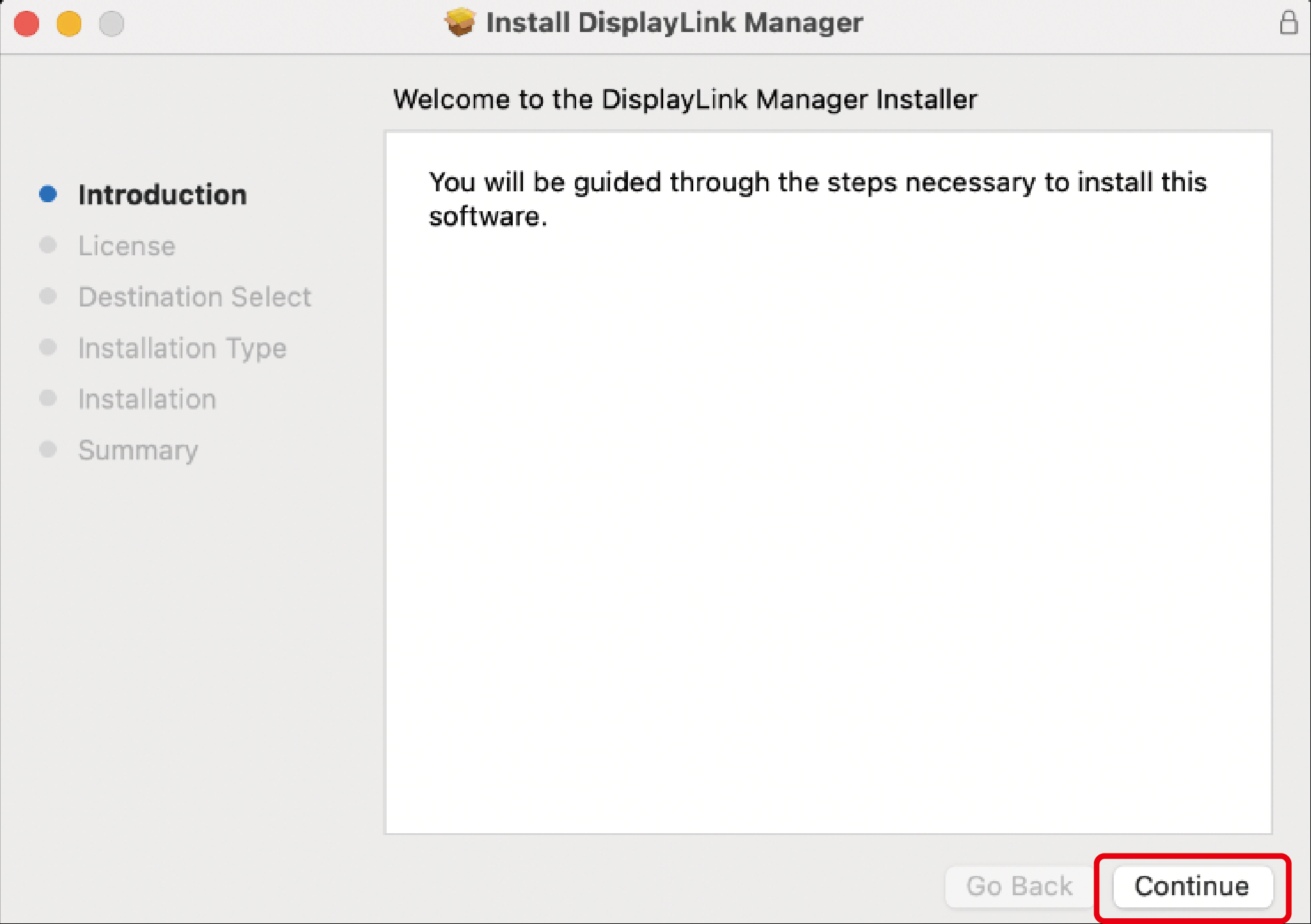The image size is (1311, 924).
Task: Click the Install DisplayLink Manager window title
Action: pyautogui.click(x=674, y=23)
